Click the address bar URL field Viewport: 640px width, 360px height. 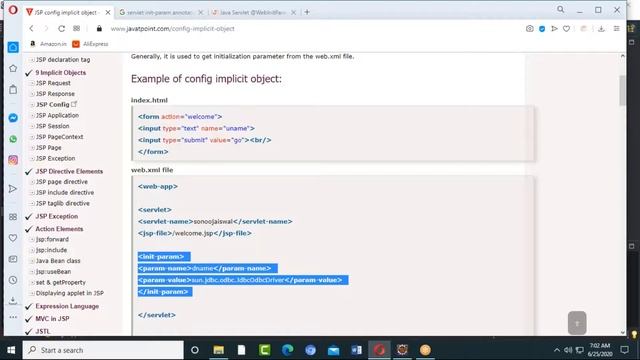(172, 29)
